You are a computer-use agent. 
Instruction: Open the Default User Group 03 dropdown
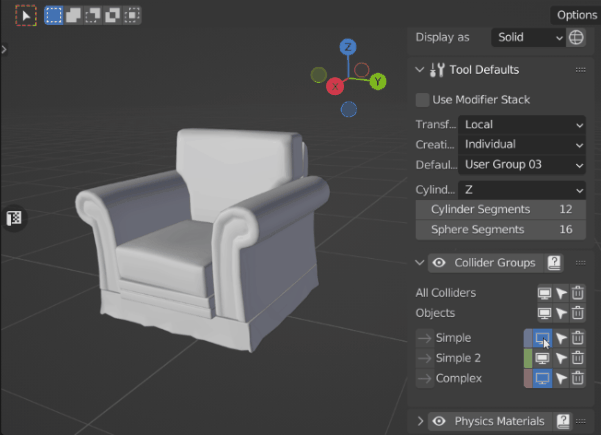click(522, 165)
